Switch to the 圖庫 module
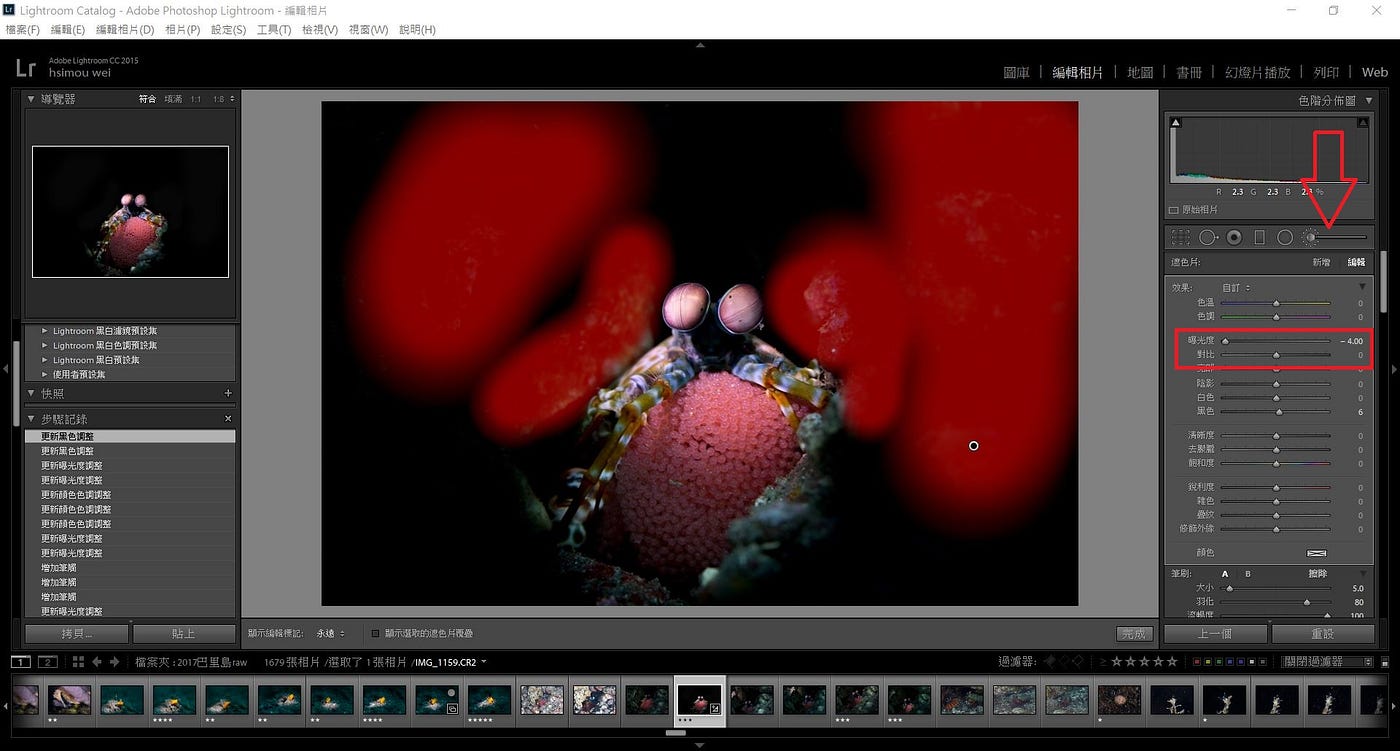Image resolution: width=1400 pixels, height=751 pixels. click(1016, 72)
